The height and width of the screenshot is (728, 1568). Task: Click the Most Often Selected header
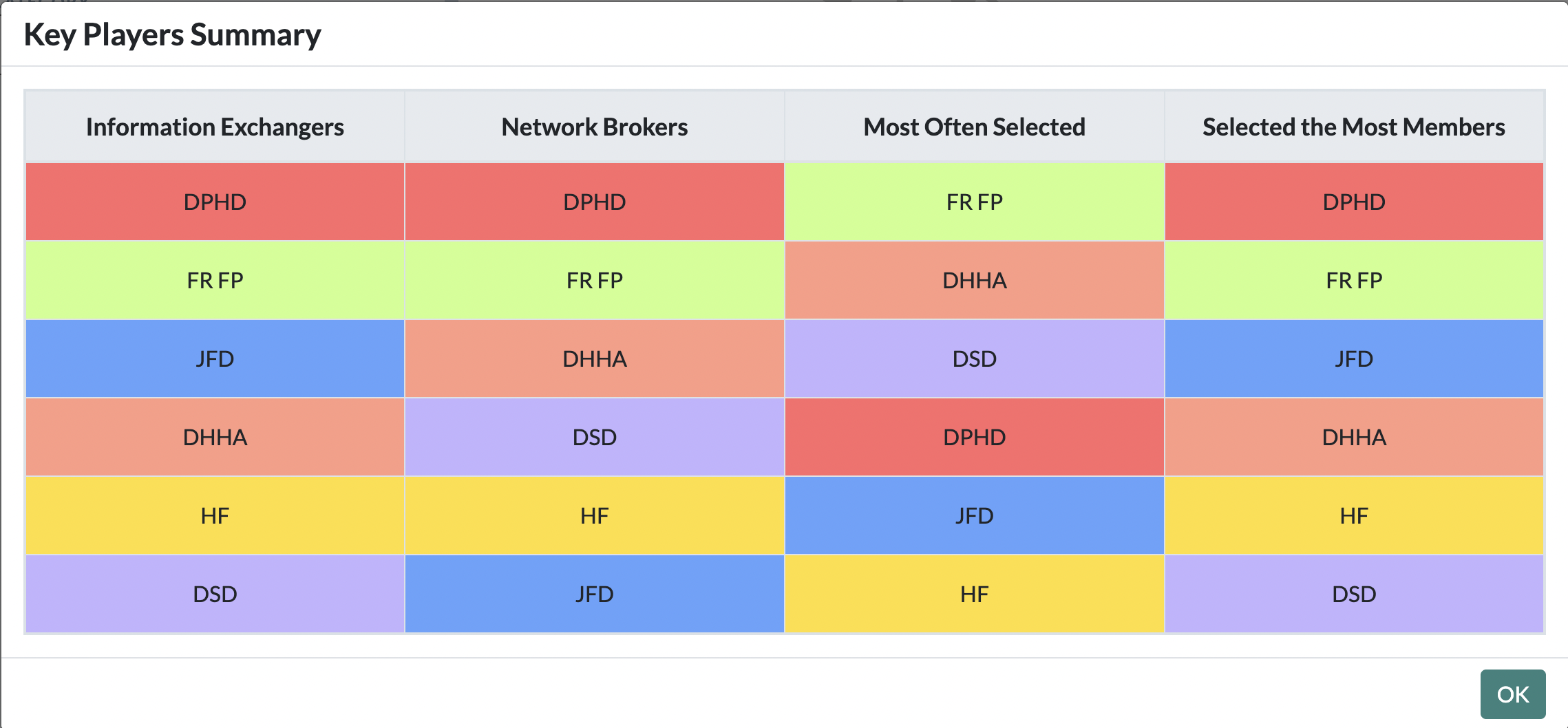pyautogui.click(x=975, y=127)
